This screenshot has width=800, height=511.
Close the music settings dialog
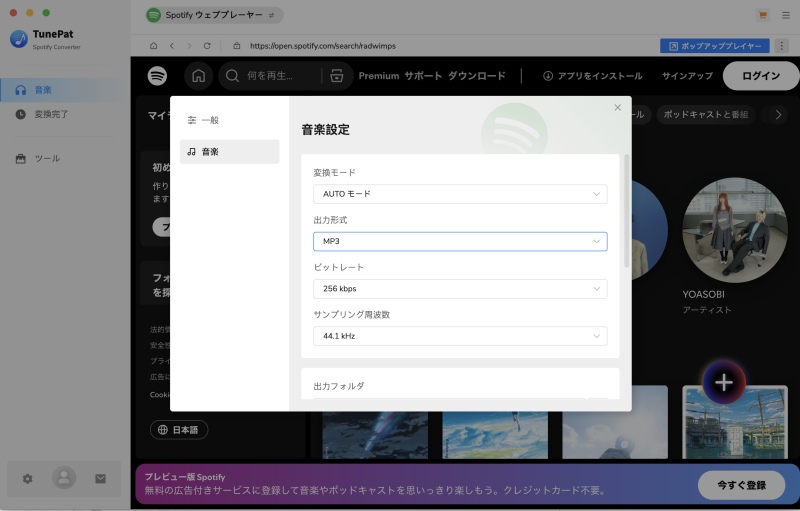(617, 107)
